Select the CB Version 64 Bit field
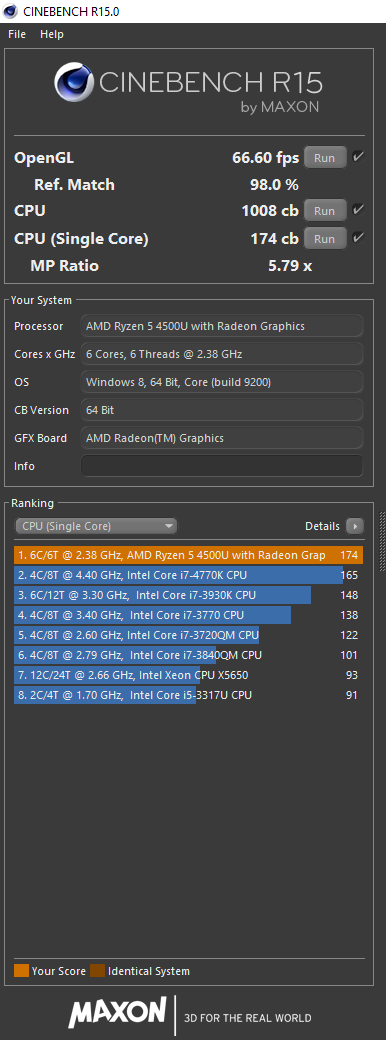The image size is (386, 1040). tap(222, 410)
